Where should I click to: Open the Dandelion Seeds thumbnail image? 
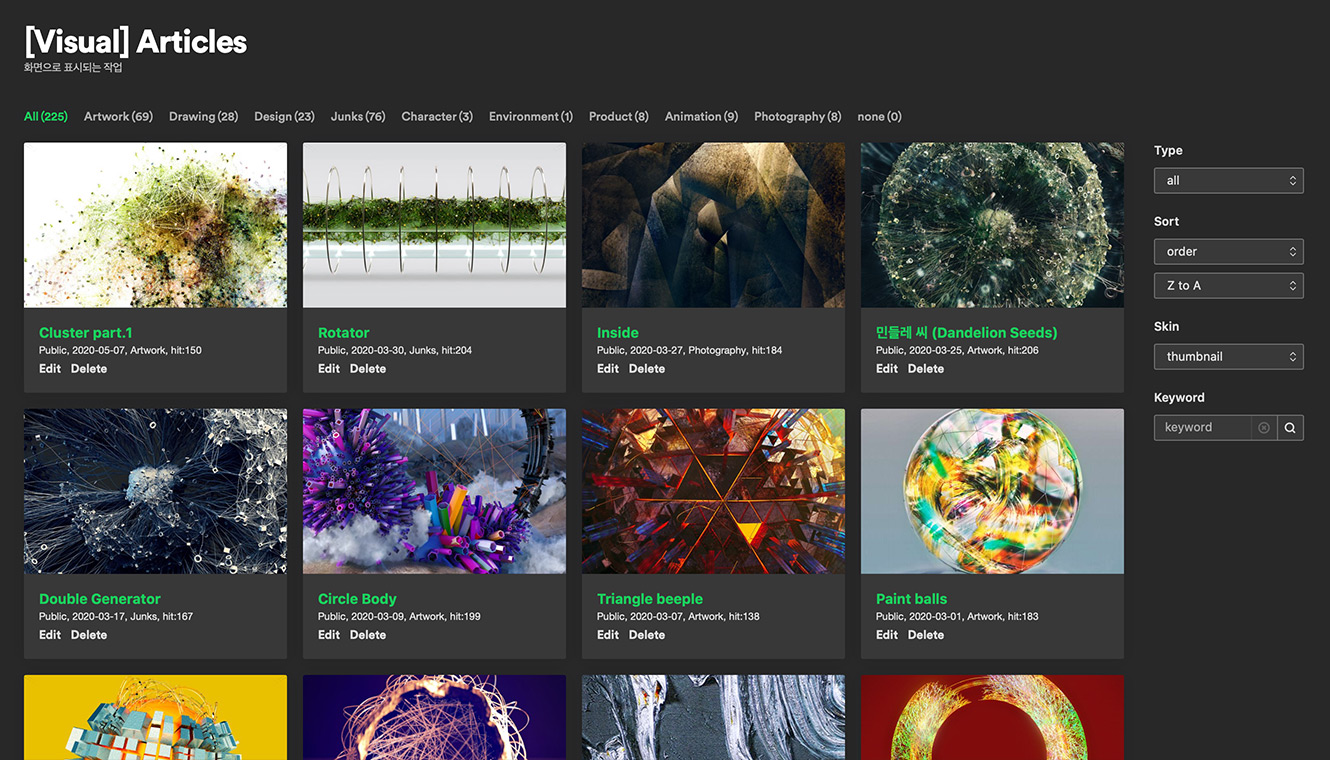[x=992, y=225]
